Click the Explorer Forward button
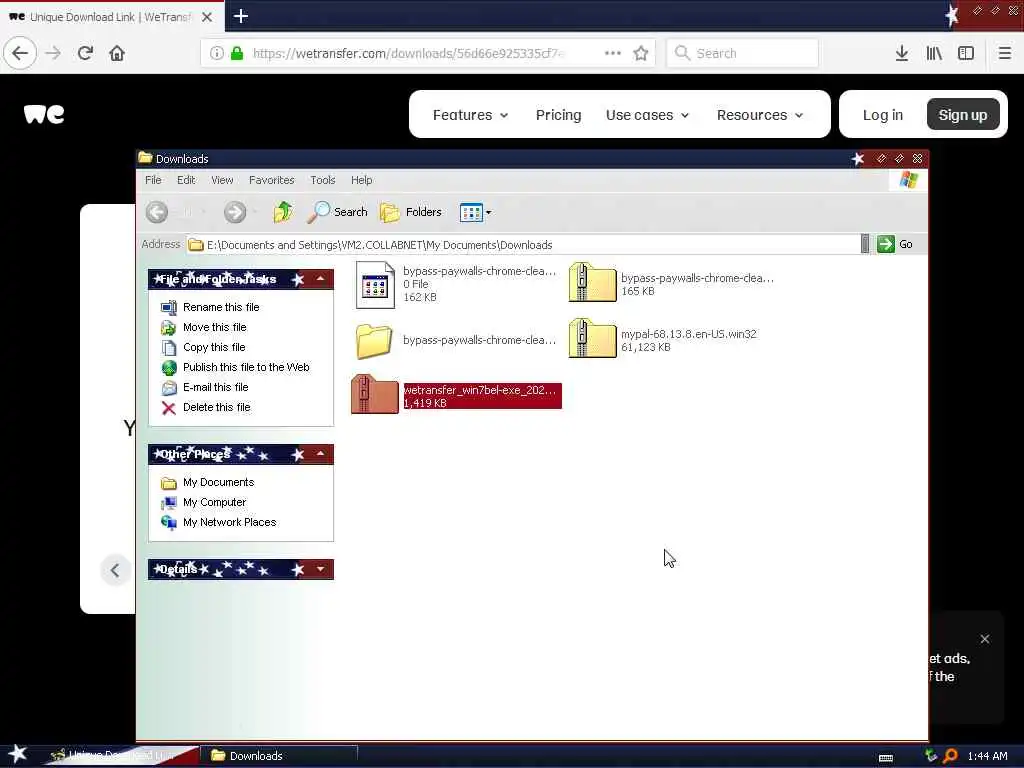 coord(235,212)
